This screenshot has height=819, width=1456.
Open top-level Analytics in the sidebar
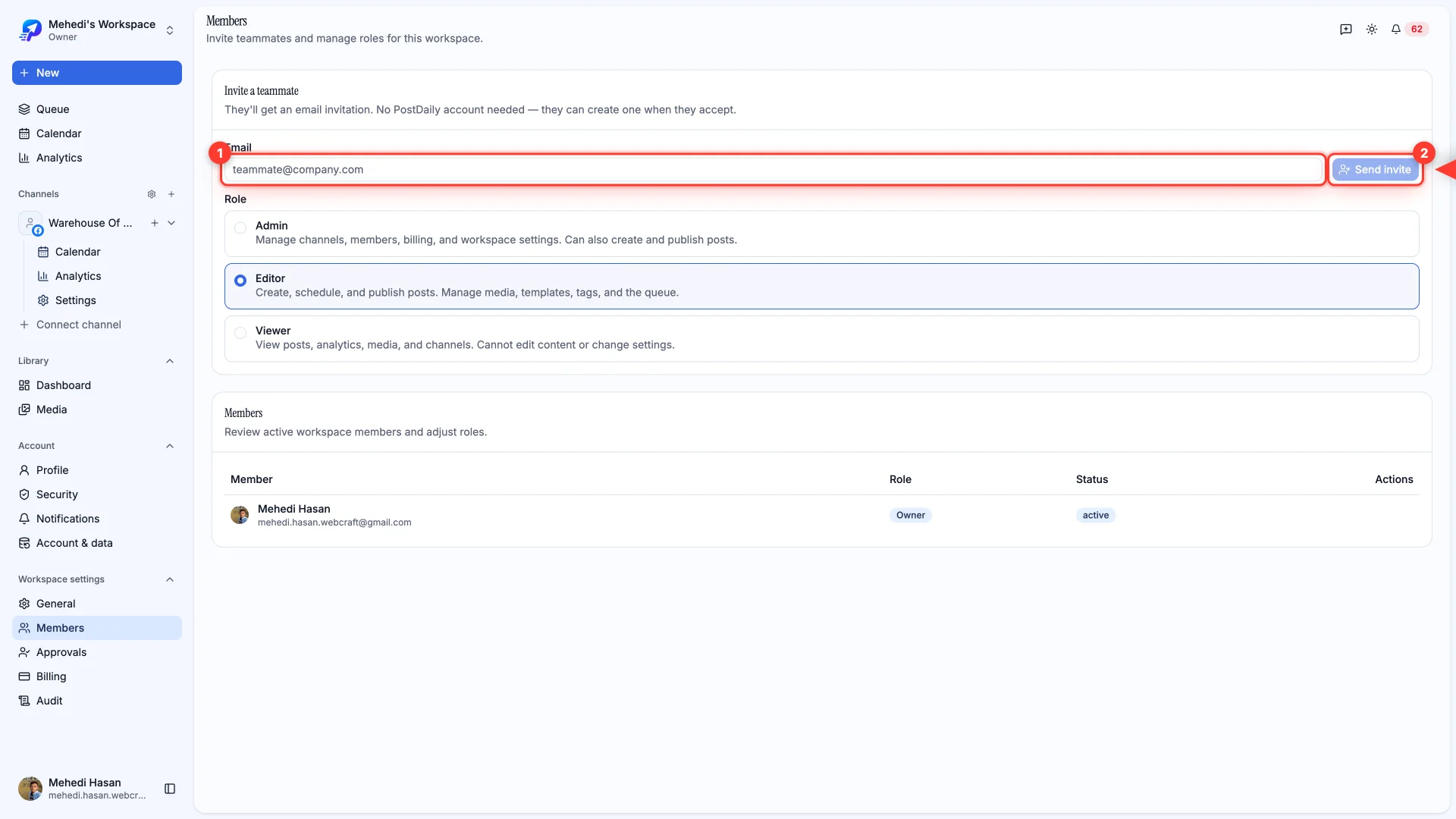(x=97, y=158)
